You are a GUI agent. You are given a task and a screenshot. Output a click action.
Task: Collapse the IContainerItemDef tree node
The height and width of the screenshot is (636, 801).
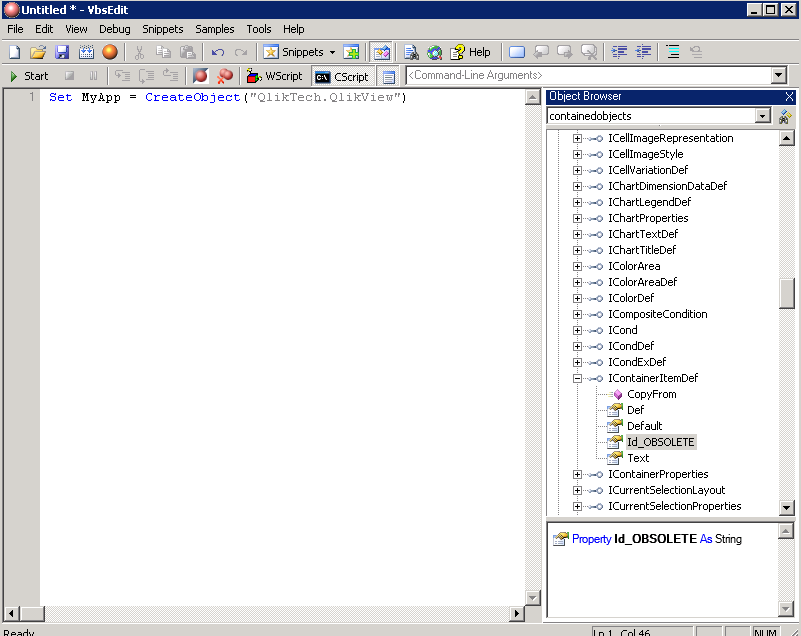(577, 378)
